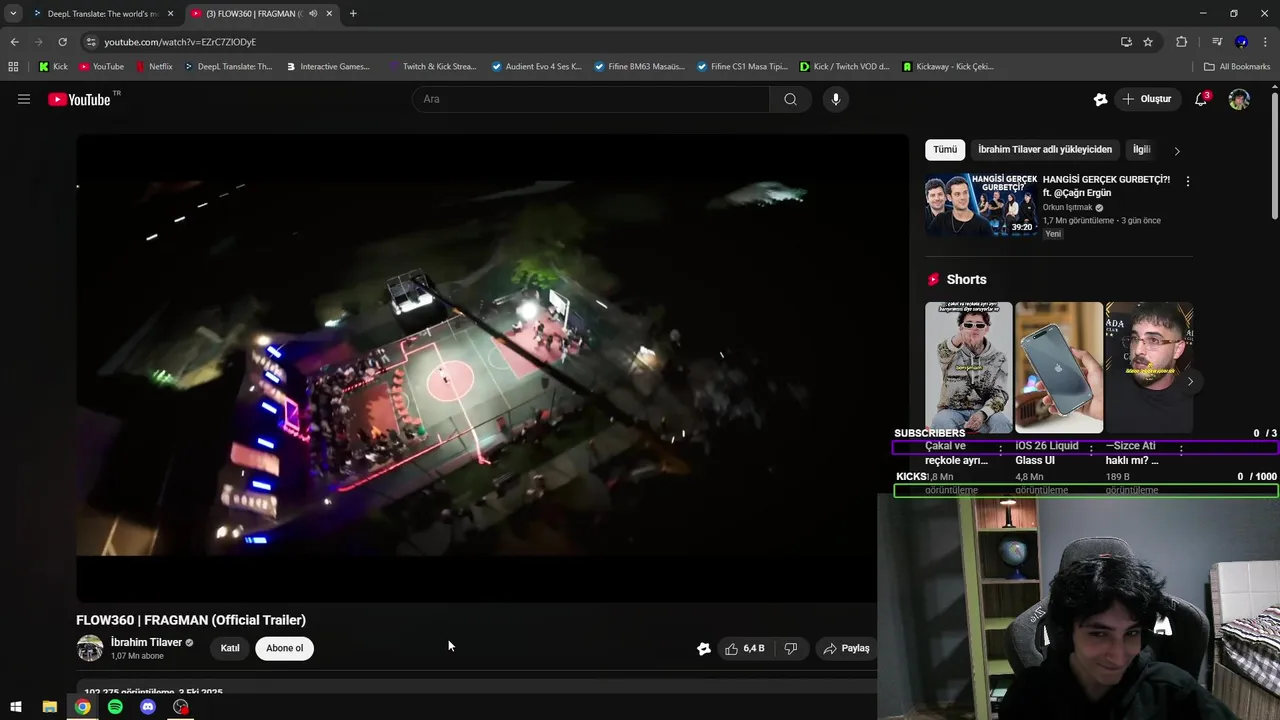
Task: Open the iOS 26 Liquid Glass Short
Action: point(1058,368)
